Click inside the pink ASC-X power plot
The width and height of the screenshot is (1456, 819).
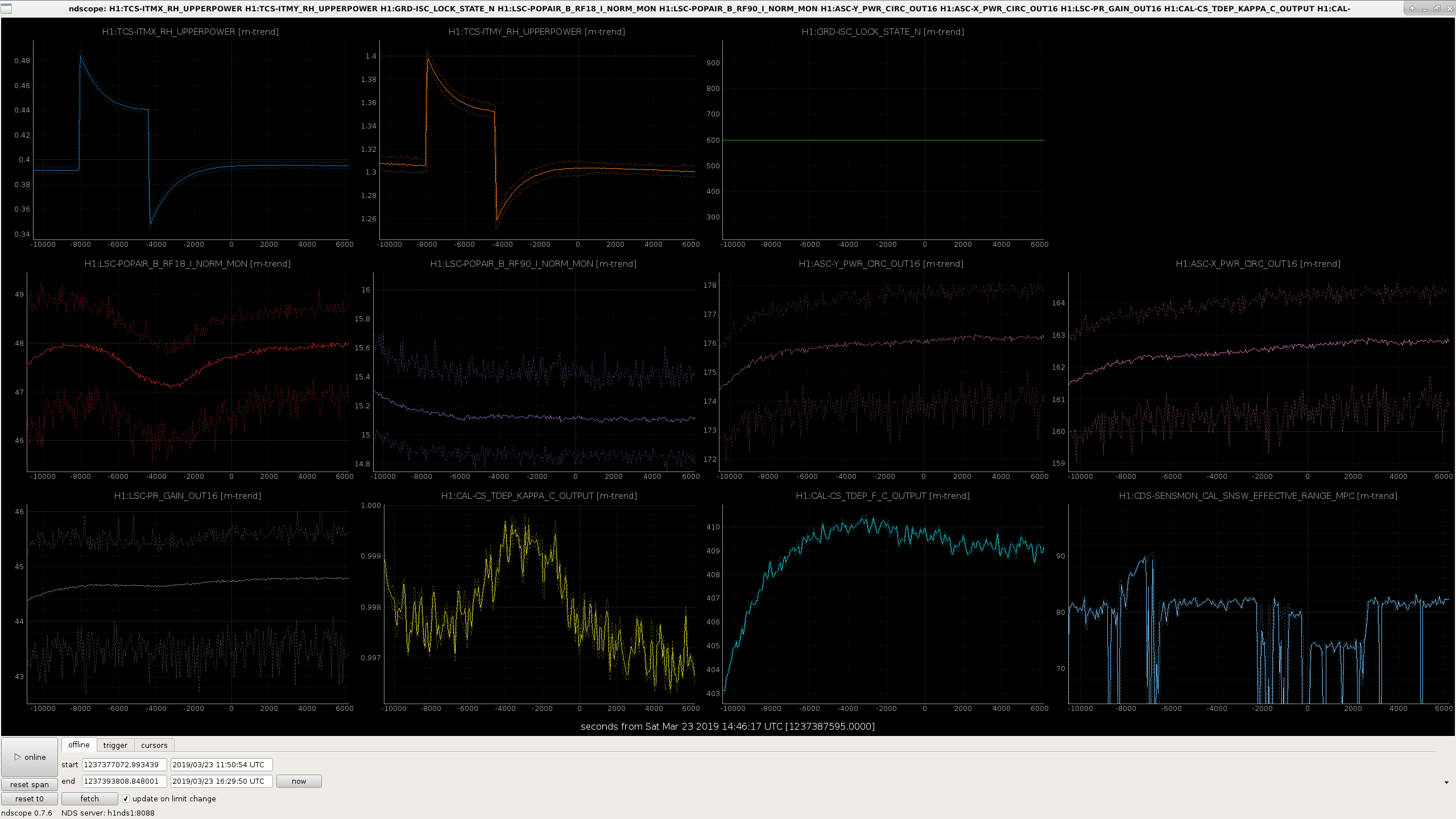pyautogui.click(x=1259, y=372)
